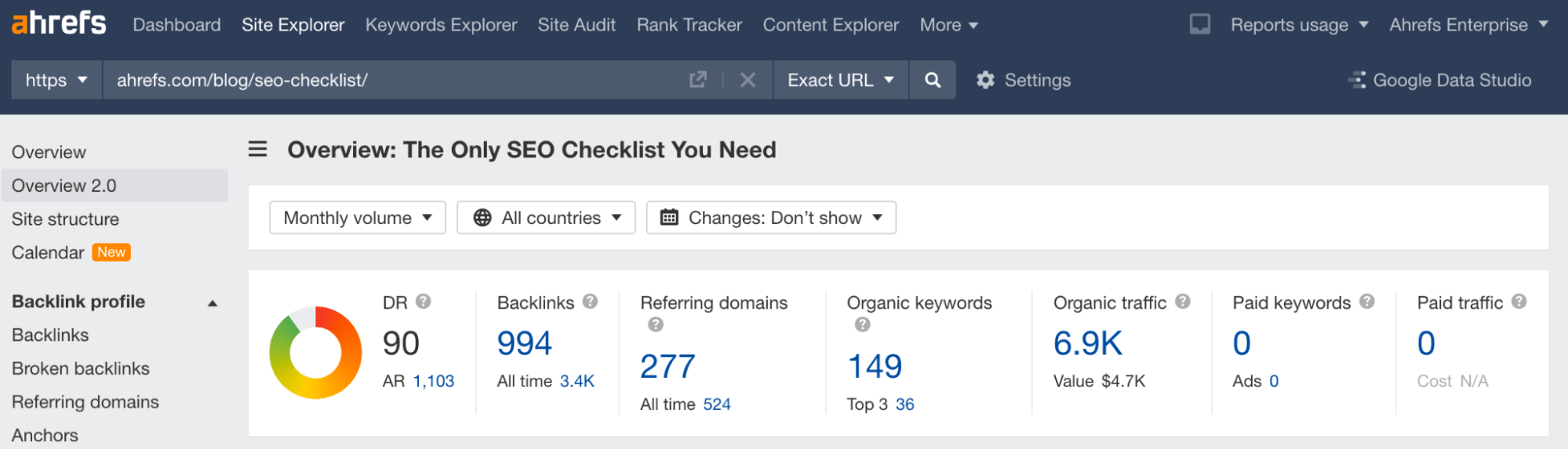Run search with the magnifier icon

click(932, 80)
